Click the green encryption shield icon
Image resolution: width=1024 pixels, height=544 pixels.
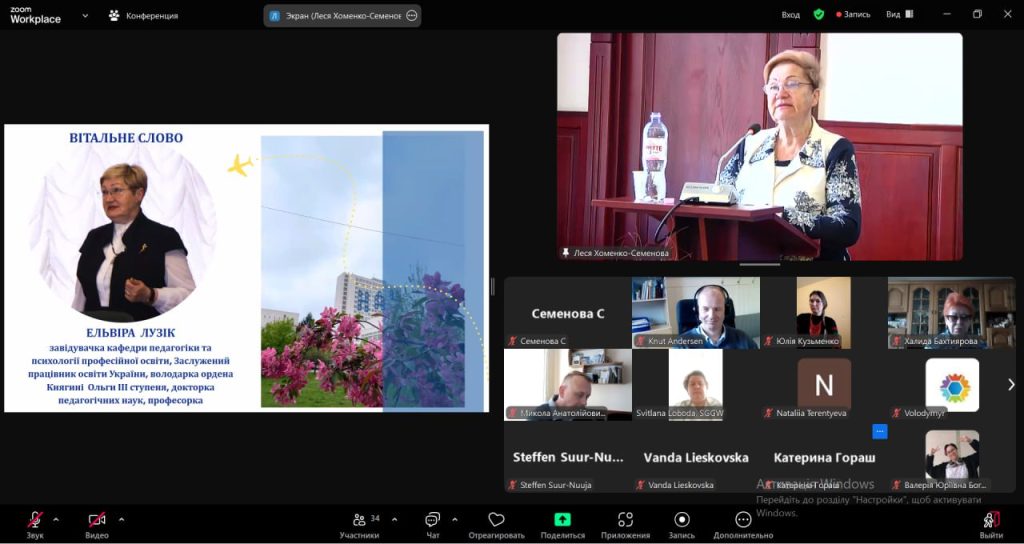coord(819,15)
